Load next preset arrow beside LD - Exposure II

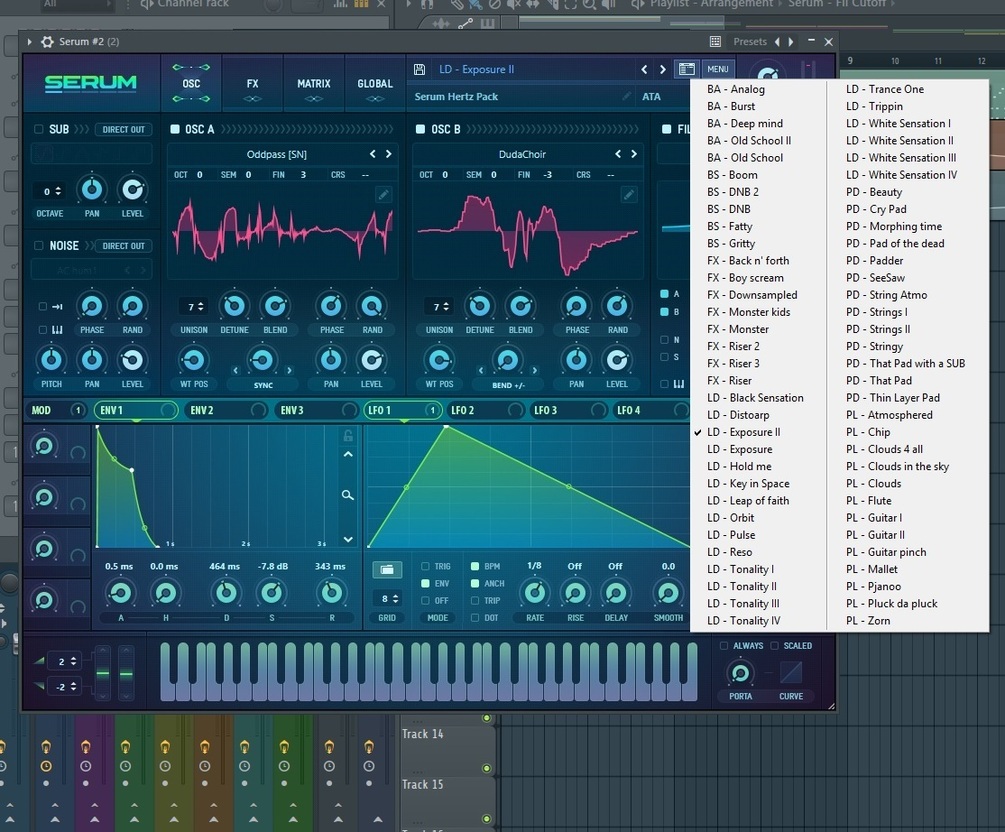(663, 69)
